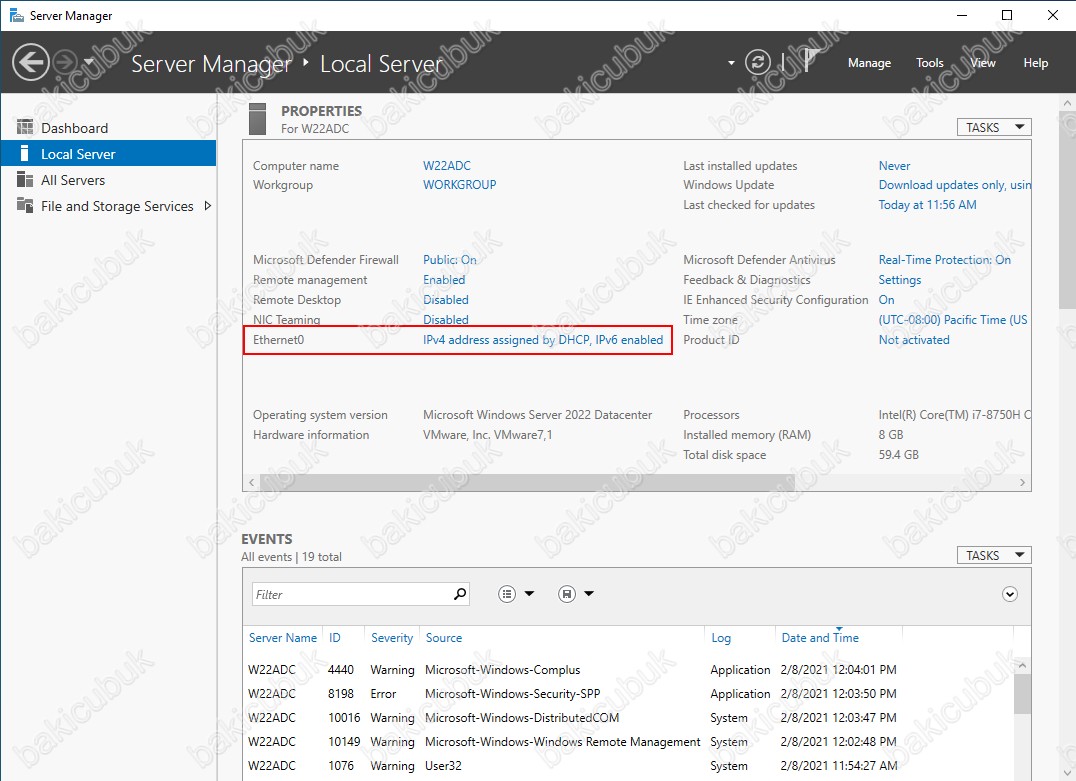Expand File and Storage Services submenu arrow

click(x=207, y=206)
